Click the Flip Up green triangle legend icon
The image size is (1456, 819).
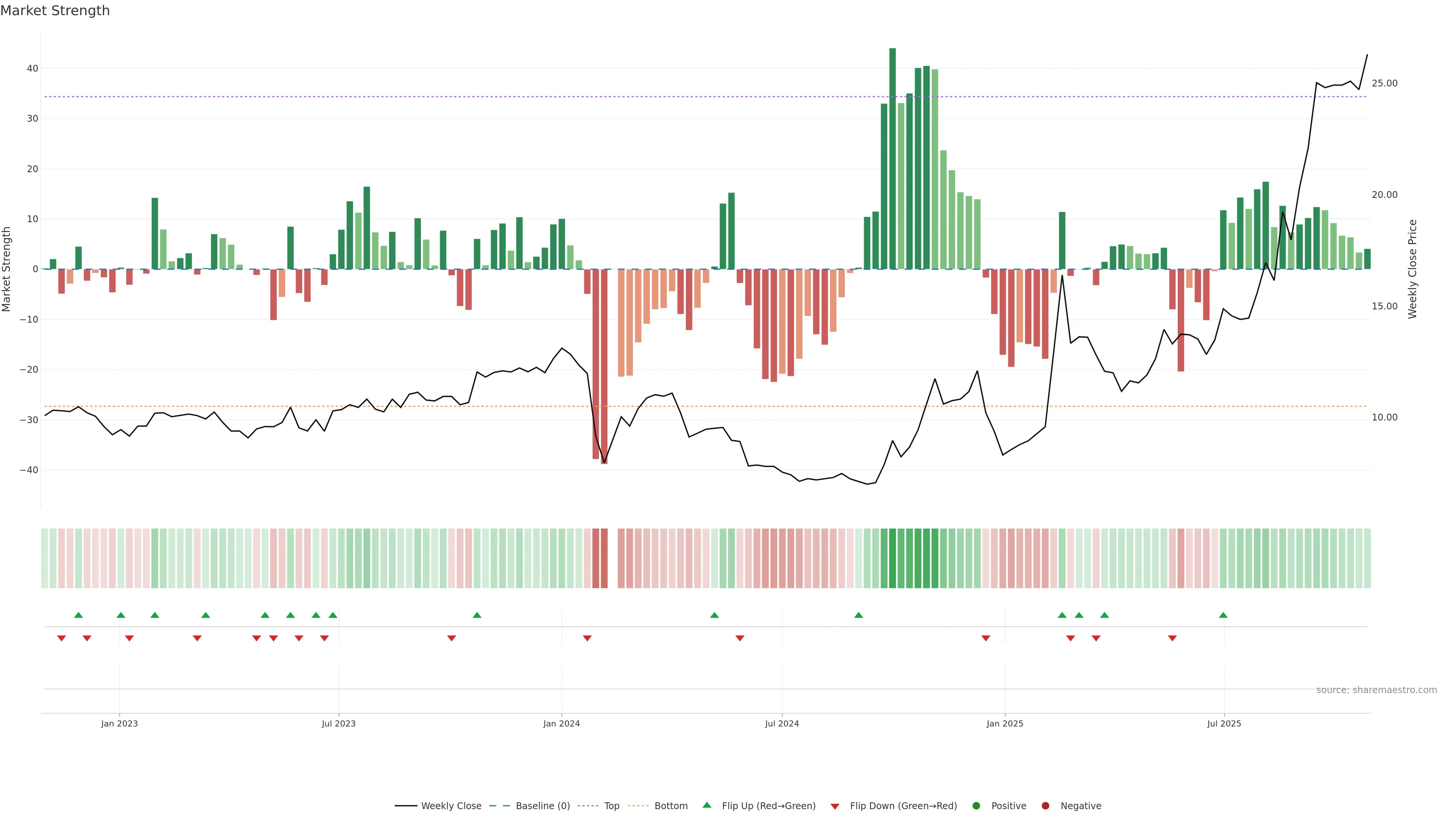click(x=706, y=805)
